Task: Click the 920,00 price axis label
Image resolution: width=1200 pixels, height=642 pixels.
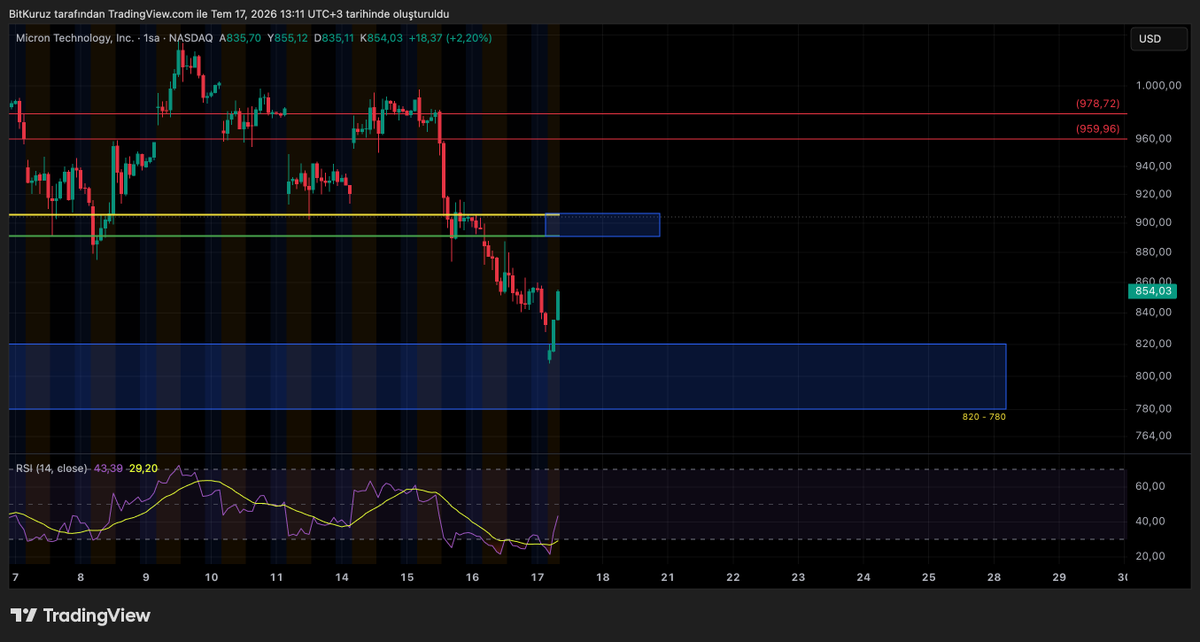Action: coord(1152,194)
